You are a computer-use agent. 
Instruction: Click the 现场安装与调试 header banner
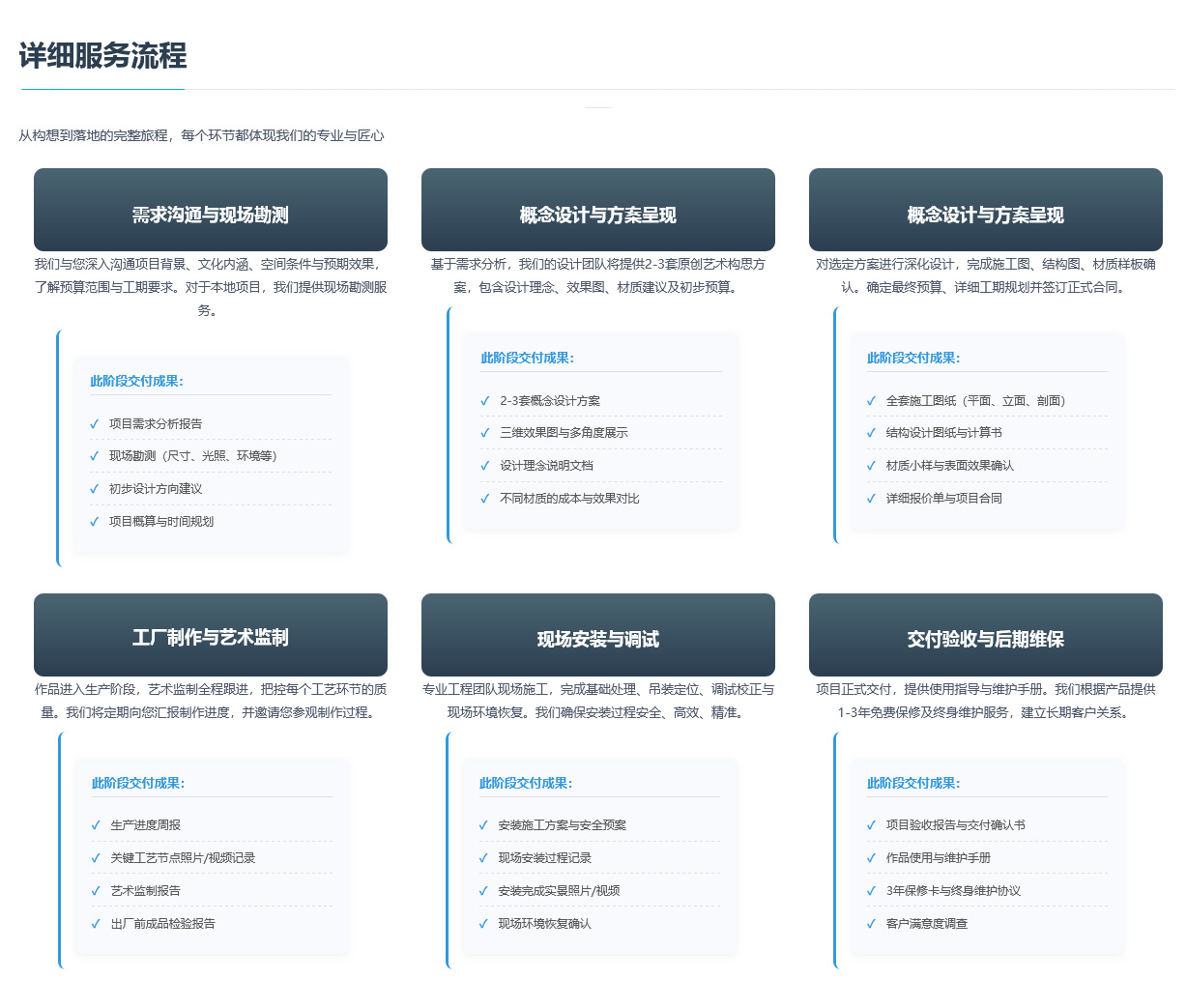click(598, 635)
